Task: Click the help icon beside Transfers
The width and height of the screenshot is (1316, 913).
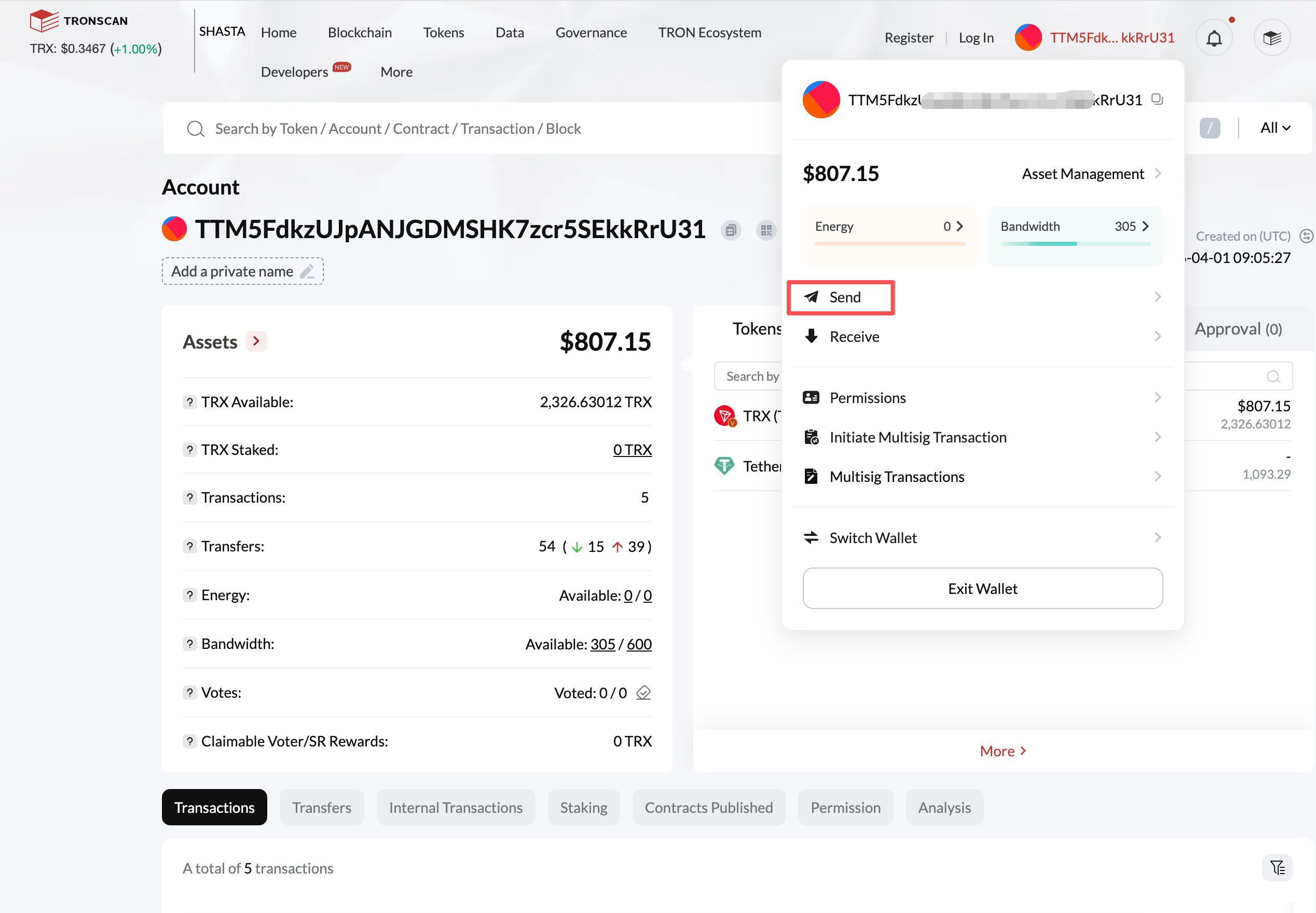Action: pos(190,546)
